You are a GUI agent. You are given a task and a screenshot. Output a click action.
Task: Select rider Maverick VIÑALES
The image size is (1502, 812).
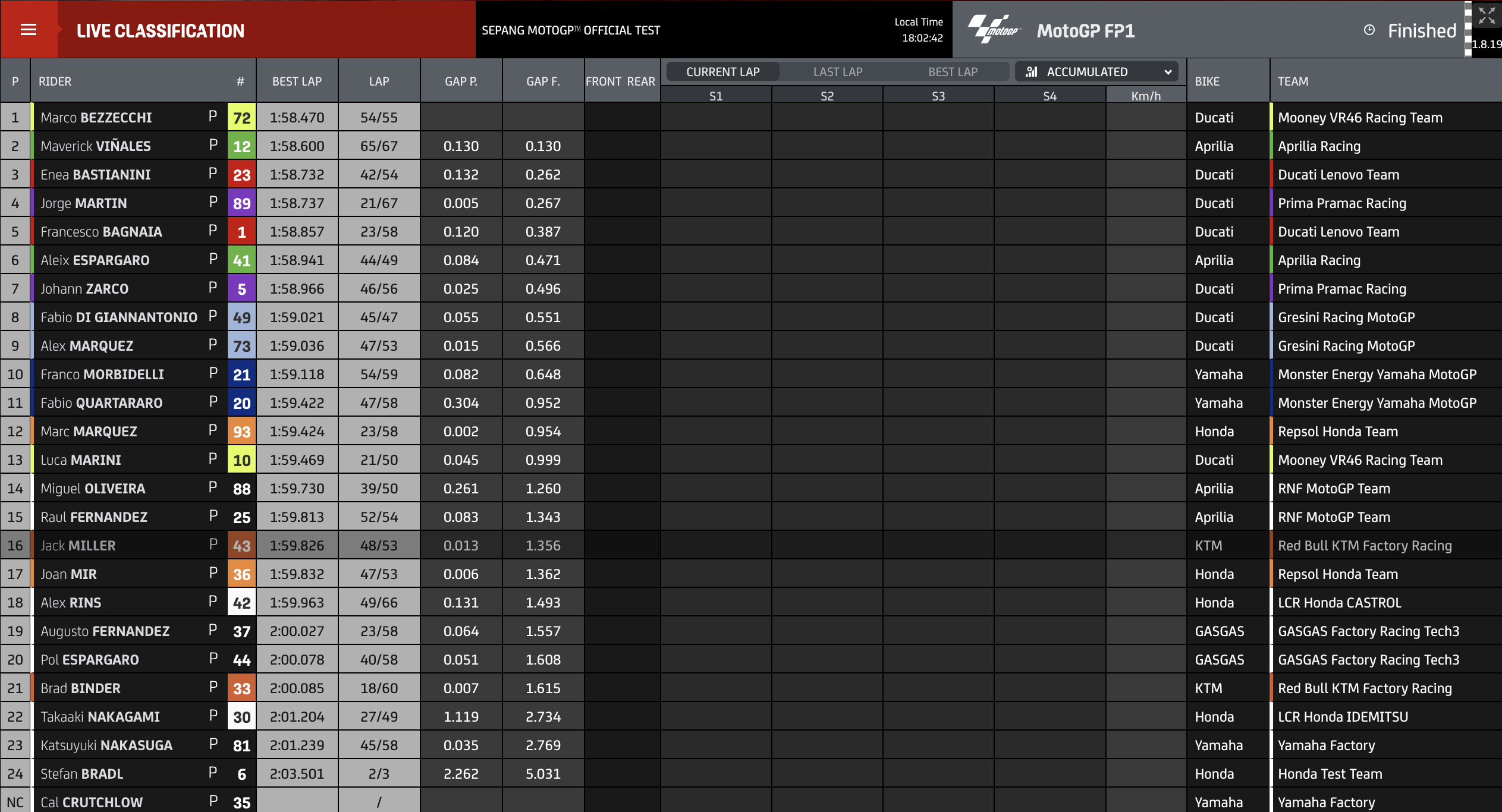tap(96, 146)
